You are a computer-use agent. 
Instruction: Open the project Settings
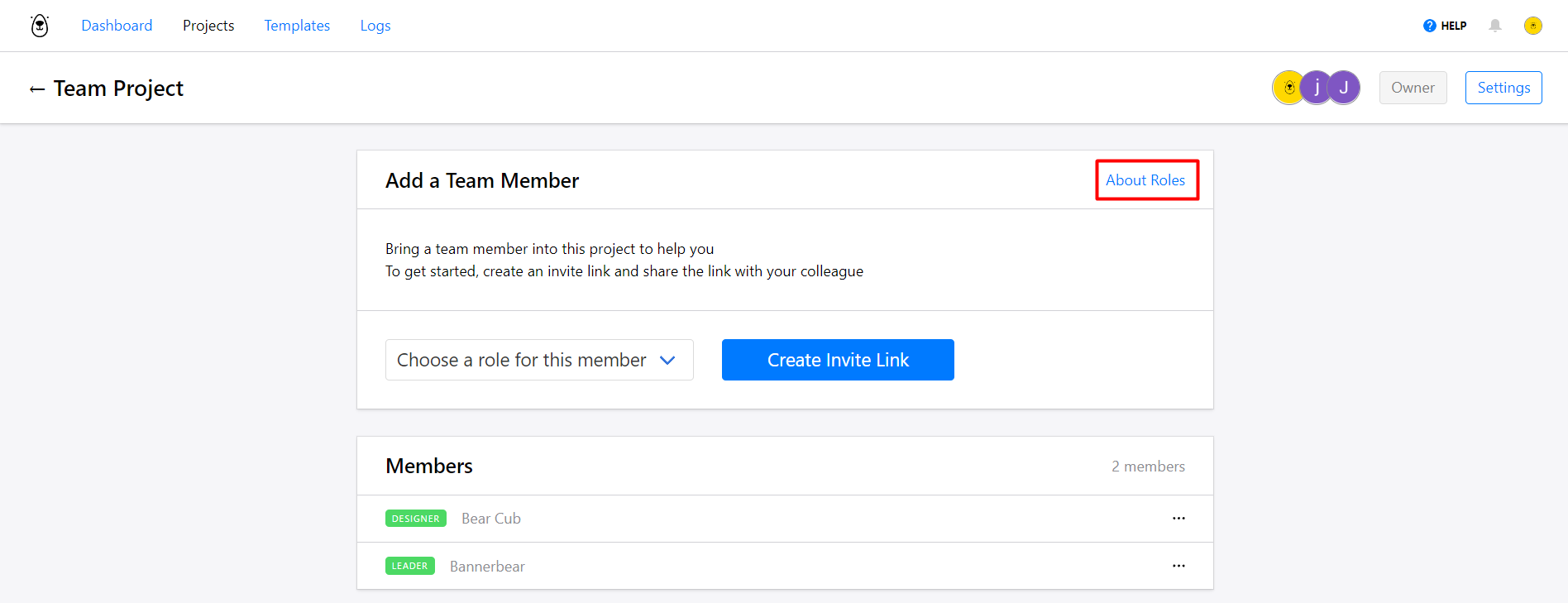[1503, 88]
